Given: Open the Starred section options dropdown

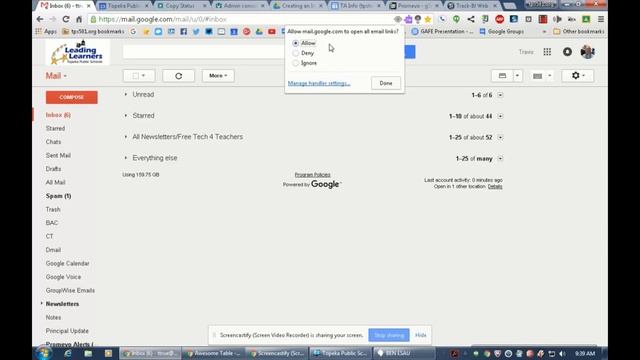Looking at the screenshot, I should coord(500,116).
